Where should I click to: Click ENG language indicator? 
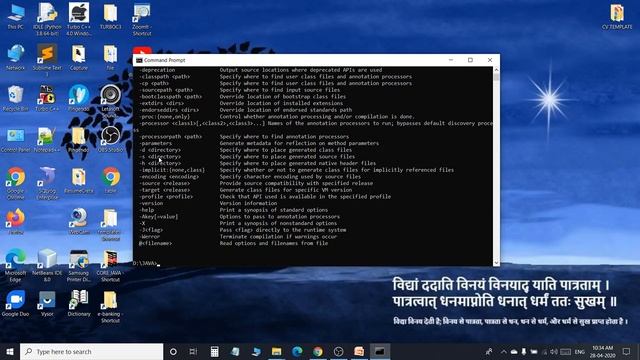(x=580, y=351)
